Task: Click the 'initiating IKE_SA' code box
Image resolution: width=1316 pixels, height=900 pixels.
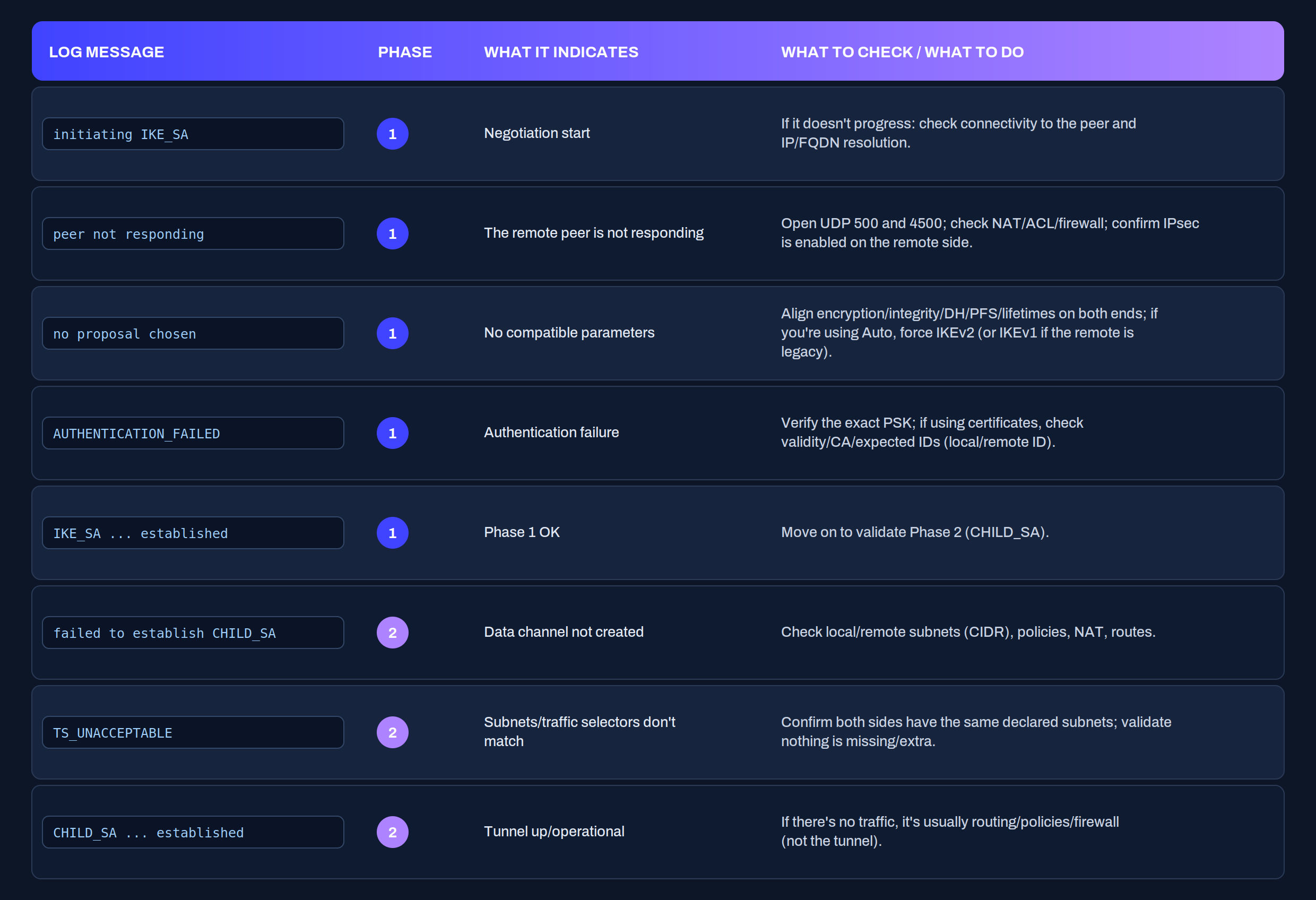Action: point(193,134)
